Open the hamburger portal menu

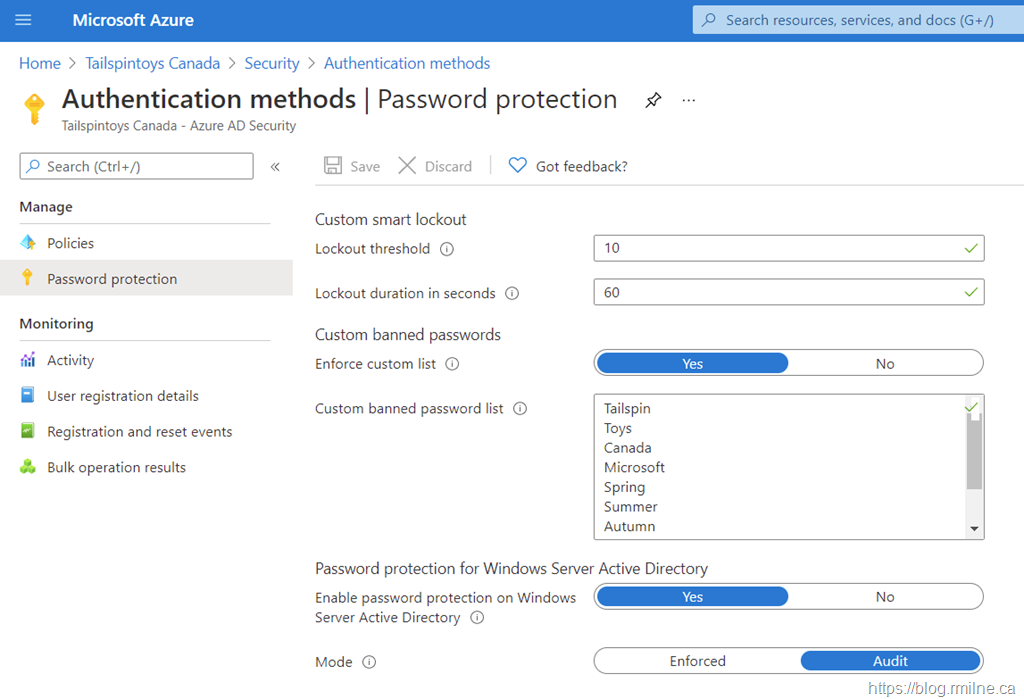coord(24,20)
